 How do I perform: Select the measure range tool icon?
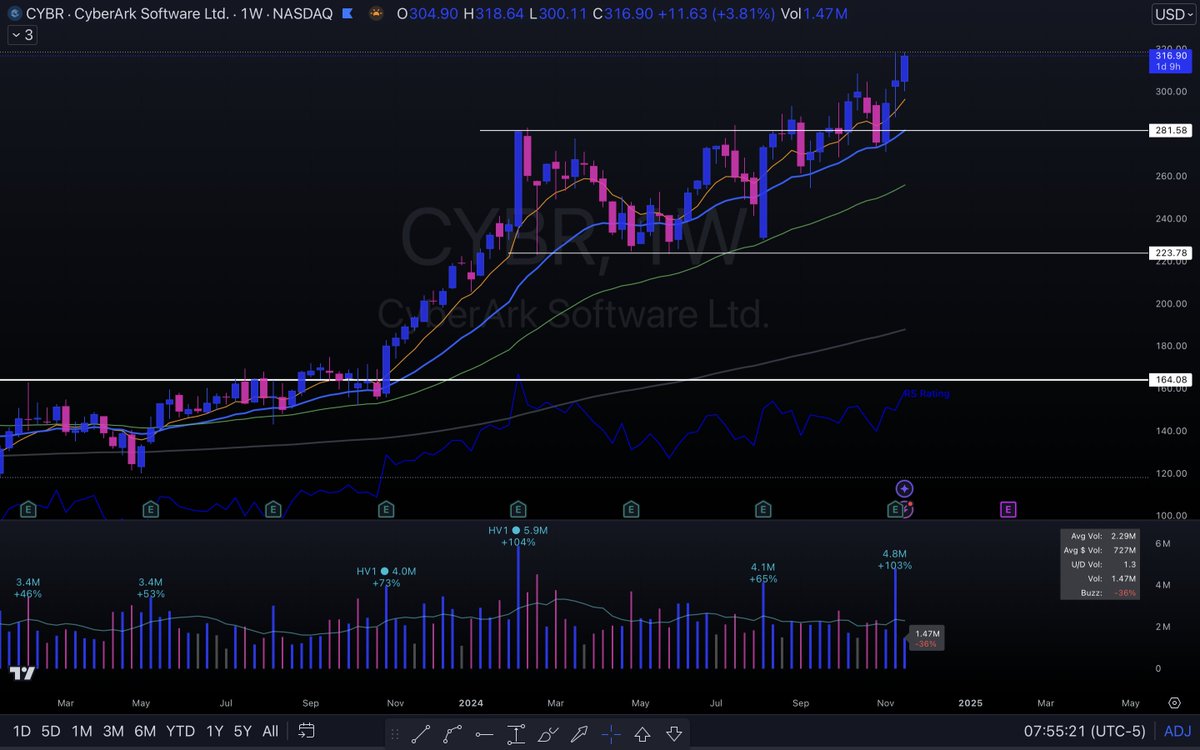(516, 733)
